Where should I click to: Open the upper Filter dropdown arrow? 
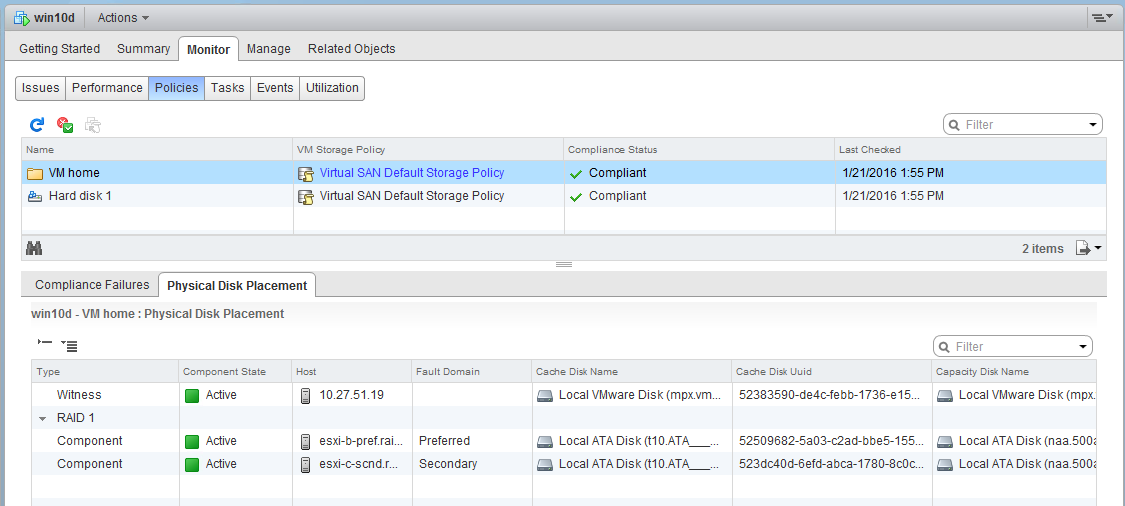[1091, 125]
